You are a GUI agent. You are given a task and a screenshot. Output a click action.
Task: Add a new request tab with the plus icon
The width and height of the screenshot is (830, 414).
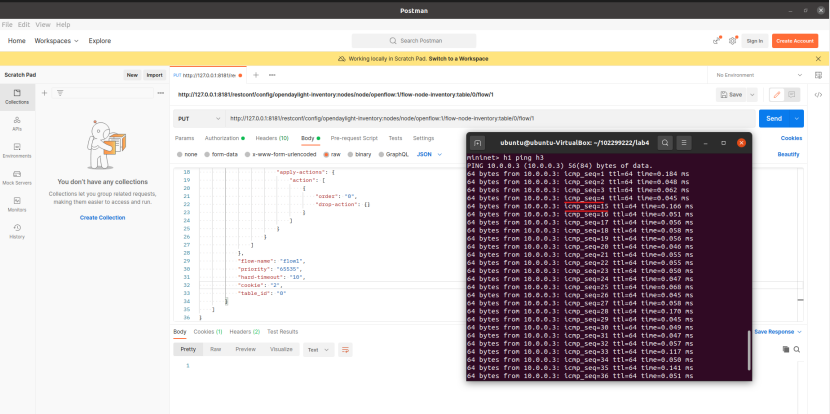tap(256, 75)
